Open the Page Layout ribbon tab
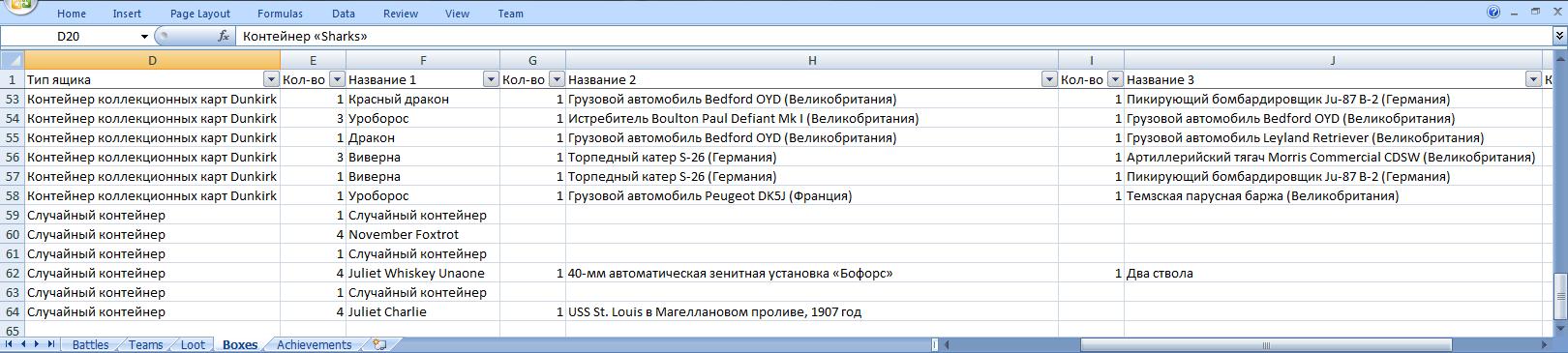The height and width of the screenshot is (353, 1568). (200, 14)
